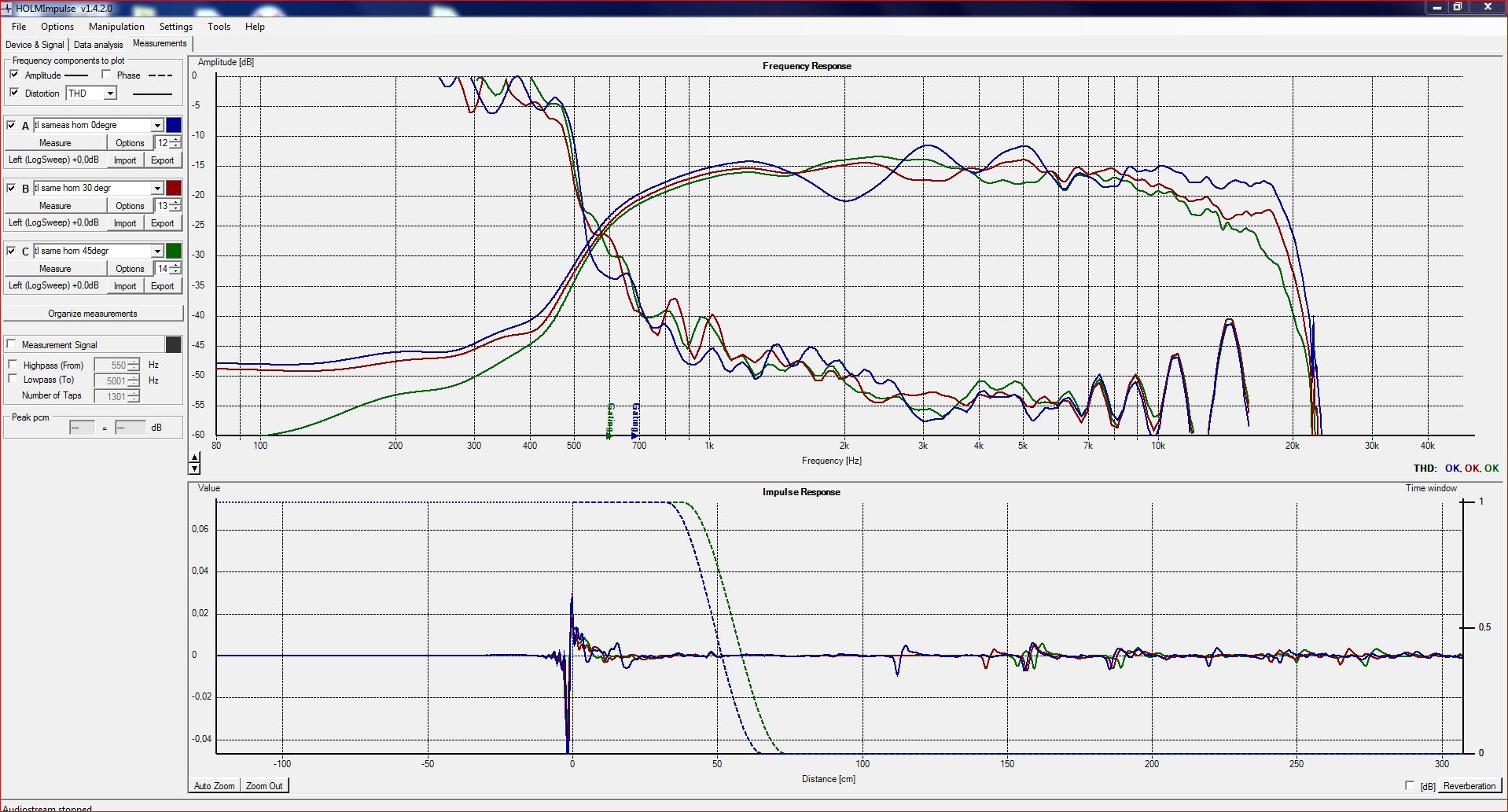Increase measurement A slot number stepper
Viewport: 1508px width, 812px height.
point(175,139)
